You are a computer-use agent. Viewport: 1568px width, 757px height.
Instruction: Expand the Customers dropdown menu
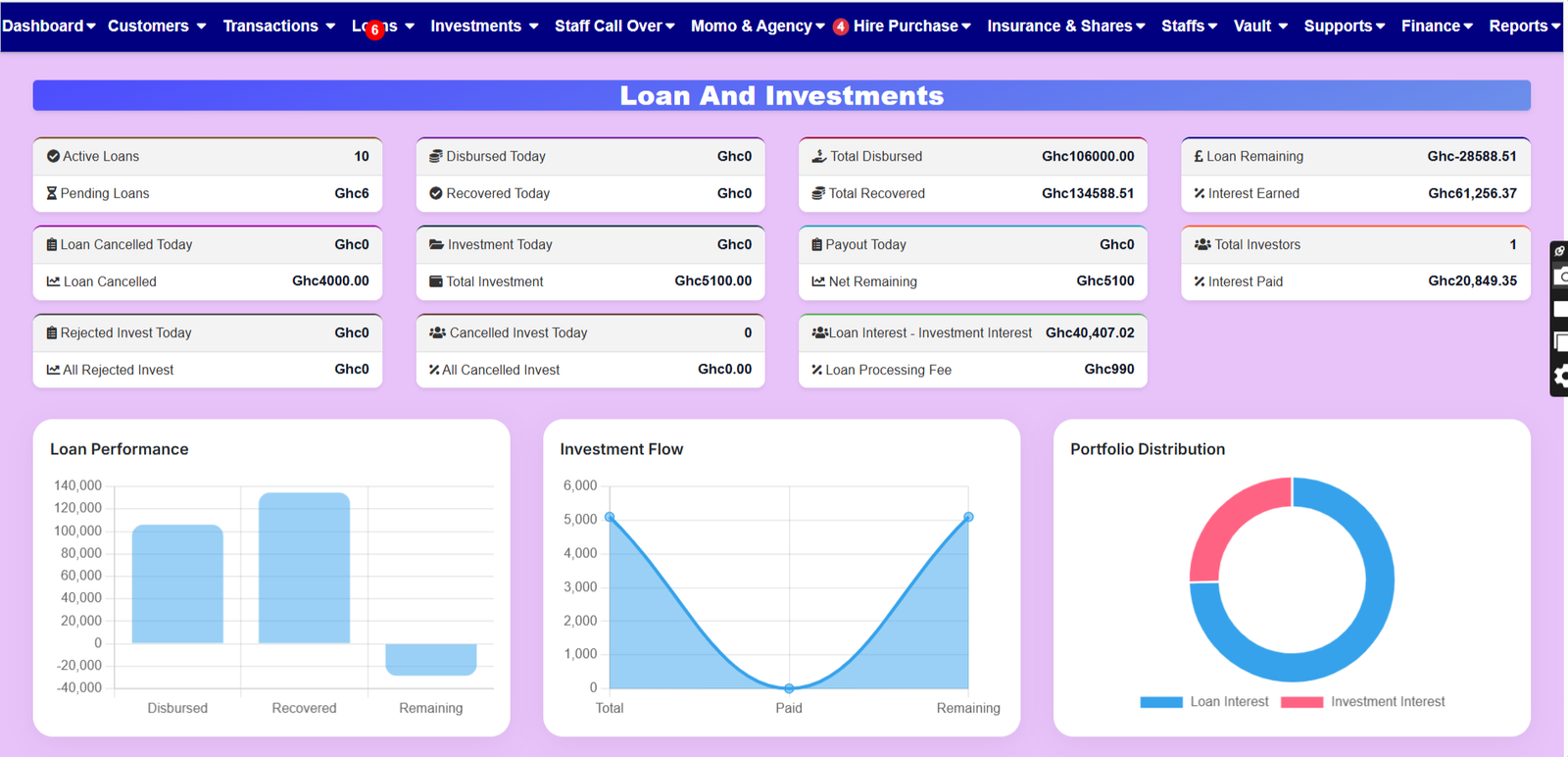tap(157, 25)
